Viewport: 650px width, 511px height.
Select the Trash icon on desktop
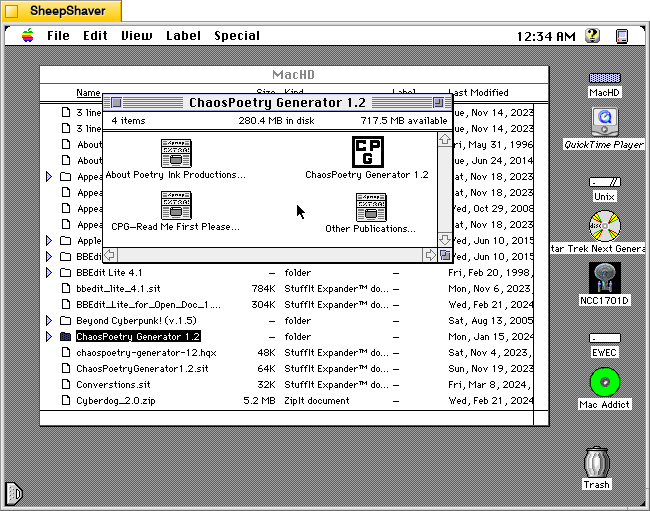597,463
